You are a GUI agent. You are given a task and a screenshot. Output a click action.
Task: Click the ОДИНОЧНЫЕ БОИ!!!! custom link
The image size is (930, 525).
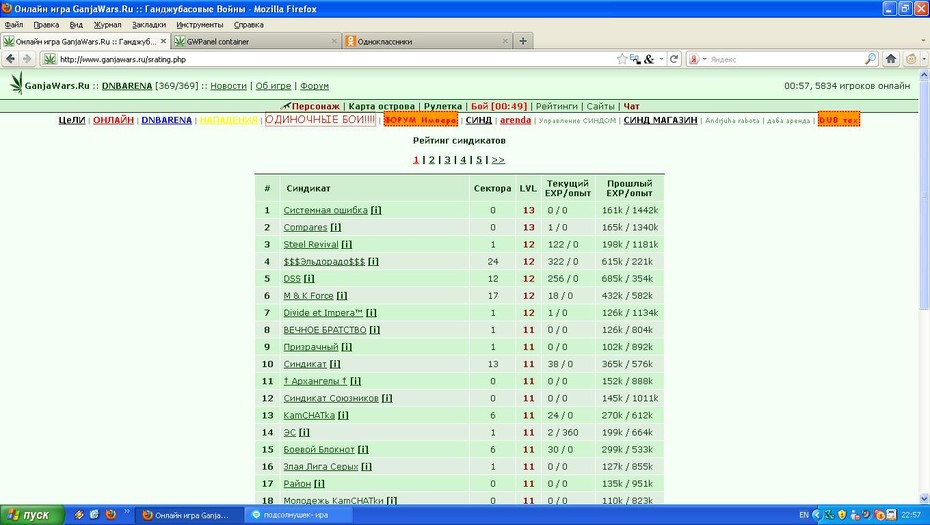(320, 120)
